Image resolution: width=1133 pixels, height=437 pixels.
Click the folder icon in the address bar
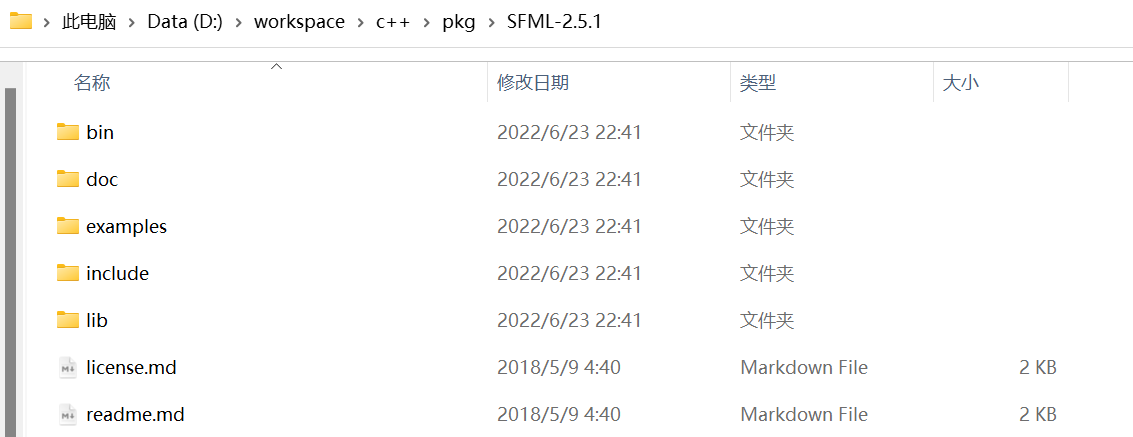(x=21, y=22)
